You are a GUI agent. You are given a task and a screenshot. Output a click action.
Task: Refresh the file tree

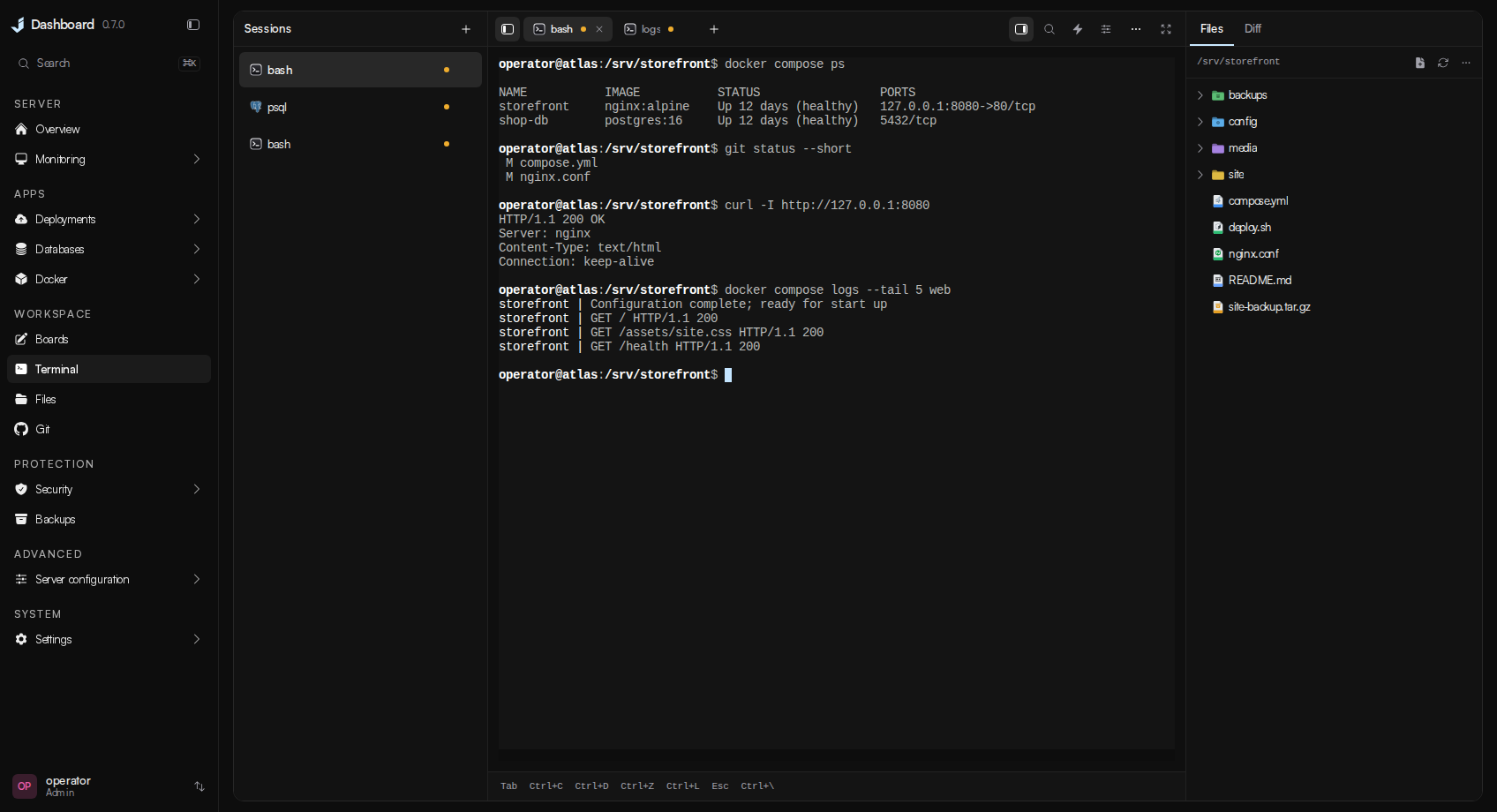click(1443, 63)
